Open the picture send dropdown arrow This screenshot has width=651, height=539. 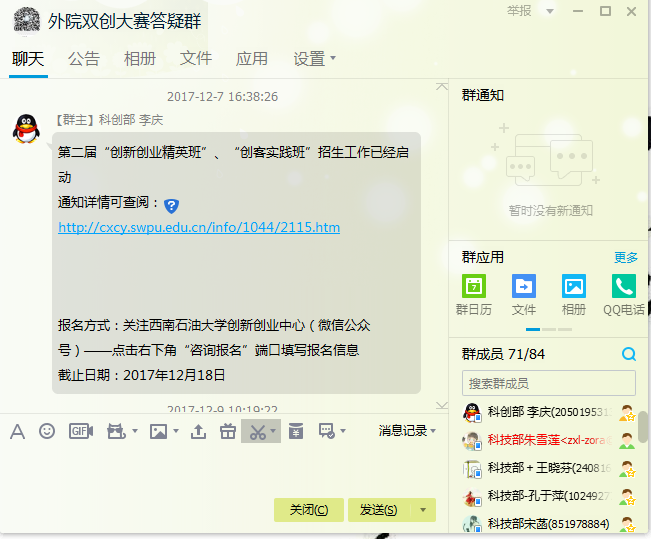coord(176,432)
